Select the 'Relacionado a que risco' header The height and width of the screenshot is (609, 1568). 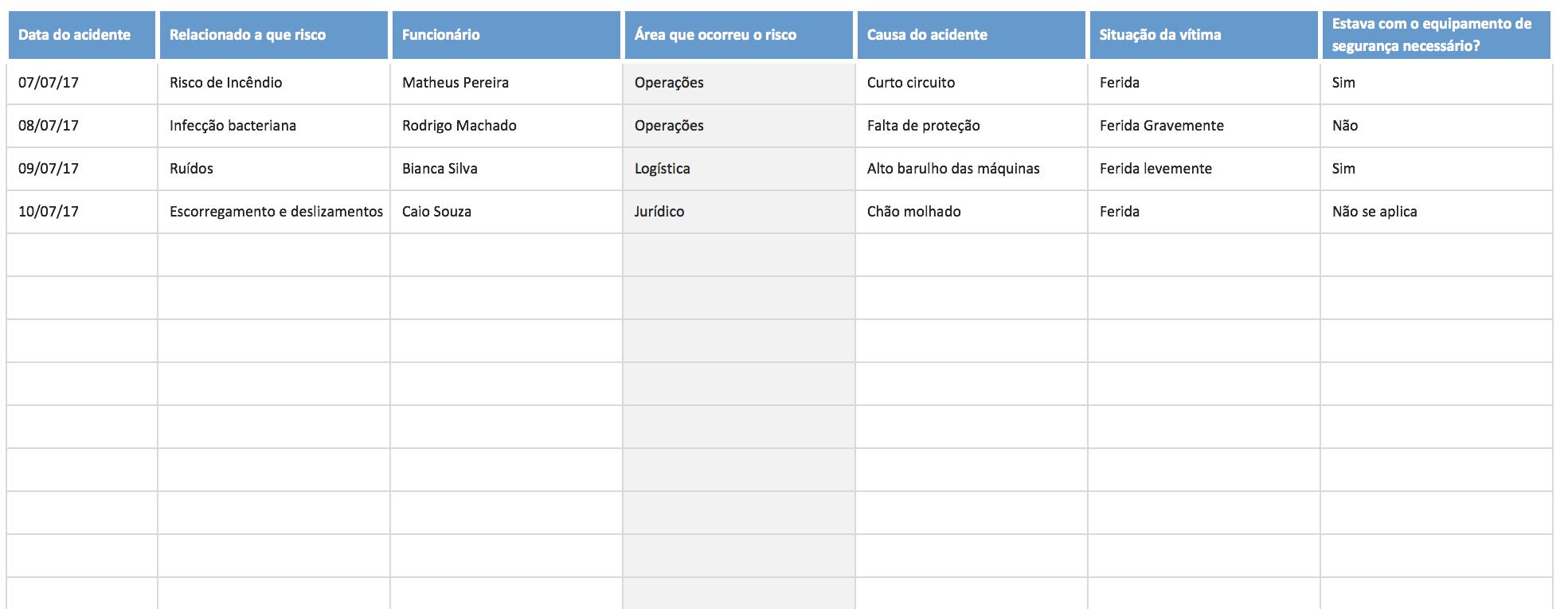(273, 35)
